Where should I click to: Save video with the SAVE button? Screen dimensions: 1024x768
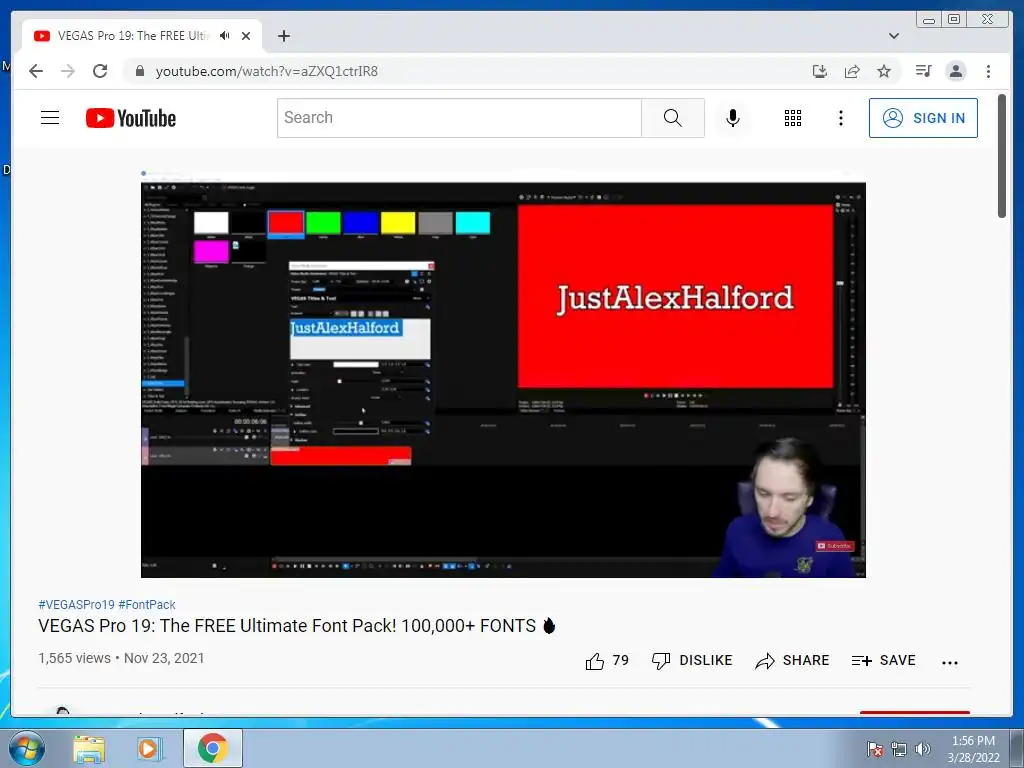click(x=884, y=661)
